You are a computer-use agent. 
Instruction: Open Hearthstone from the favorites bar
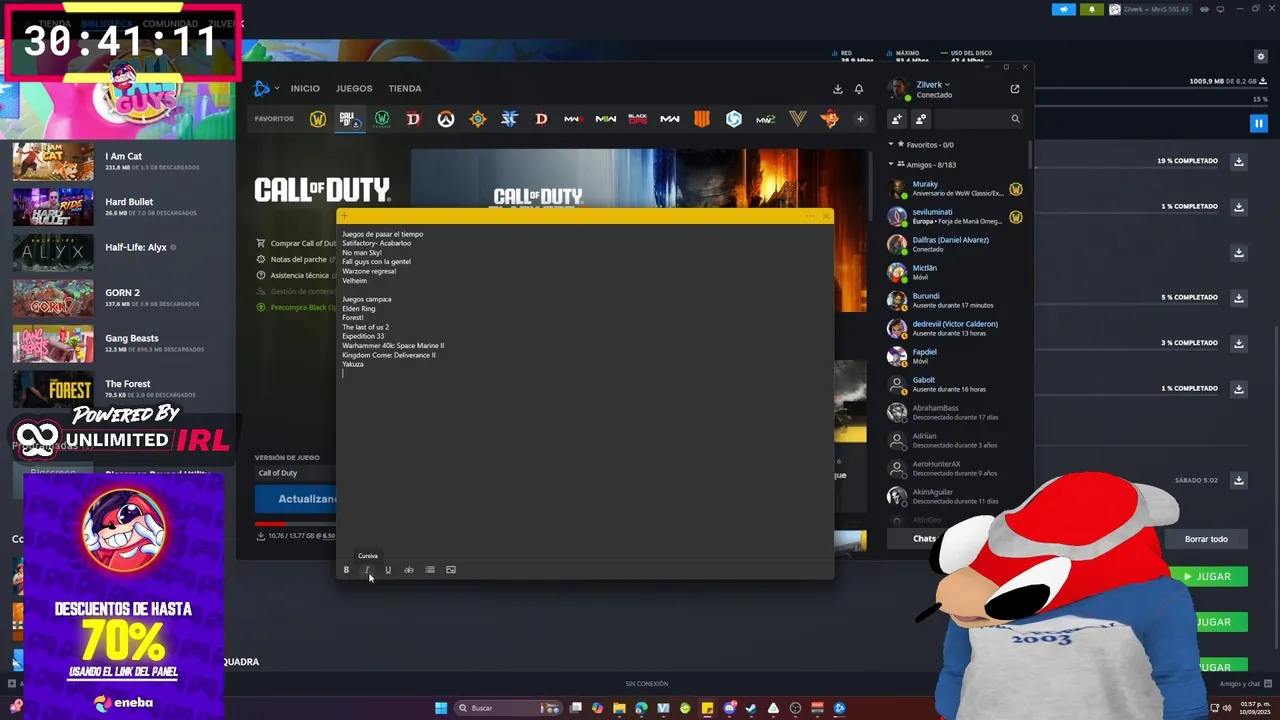(x=478, y=119)
